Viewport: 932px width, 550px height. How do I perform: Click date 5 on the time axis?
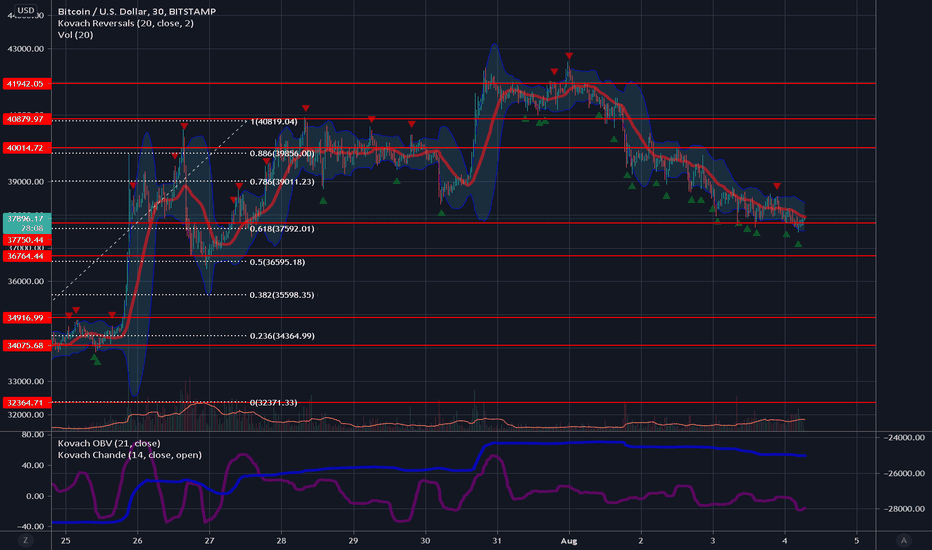pyautogui.click(x=857, y=541)
